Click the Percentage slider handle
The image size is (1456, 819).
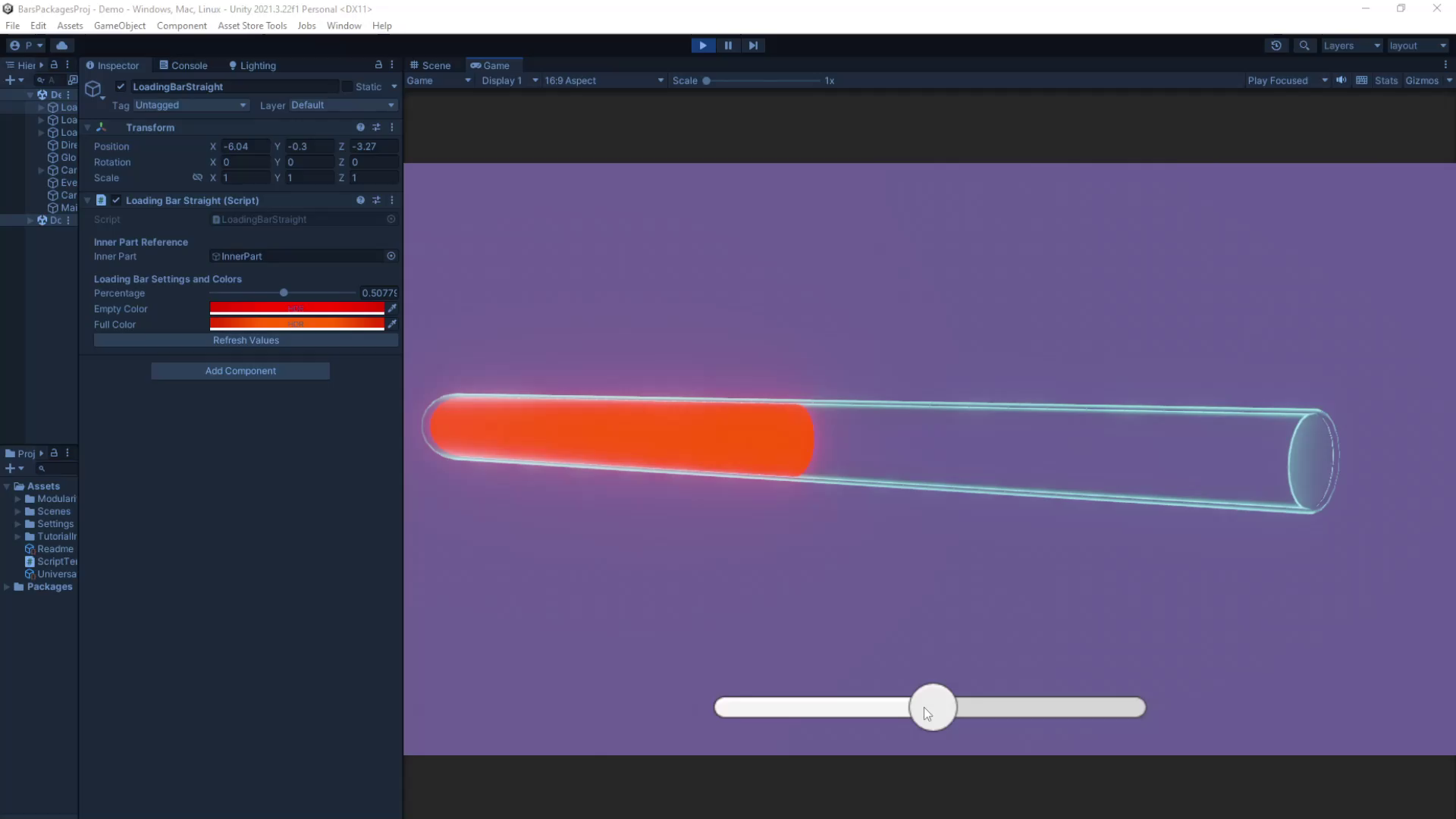(x=284, y=293)
